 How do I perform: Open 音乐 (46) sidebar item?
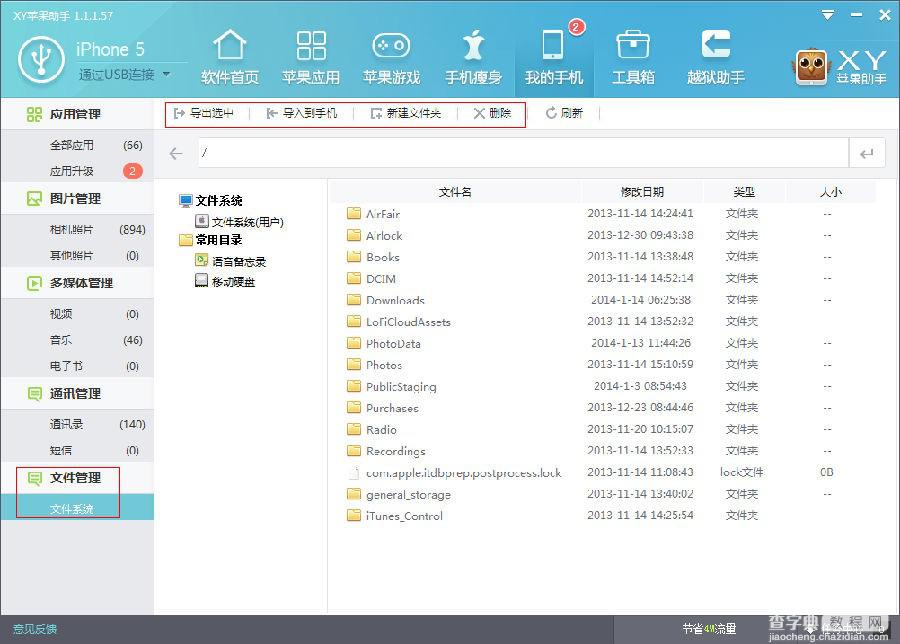point(77,340)
